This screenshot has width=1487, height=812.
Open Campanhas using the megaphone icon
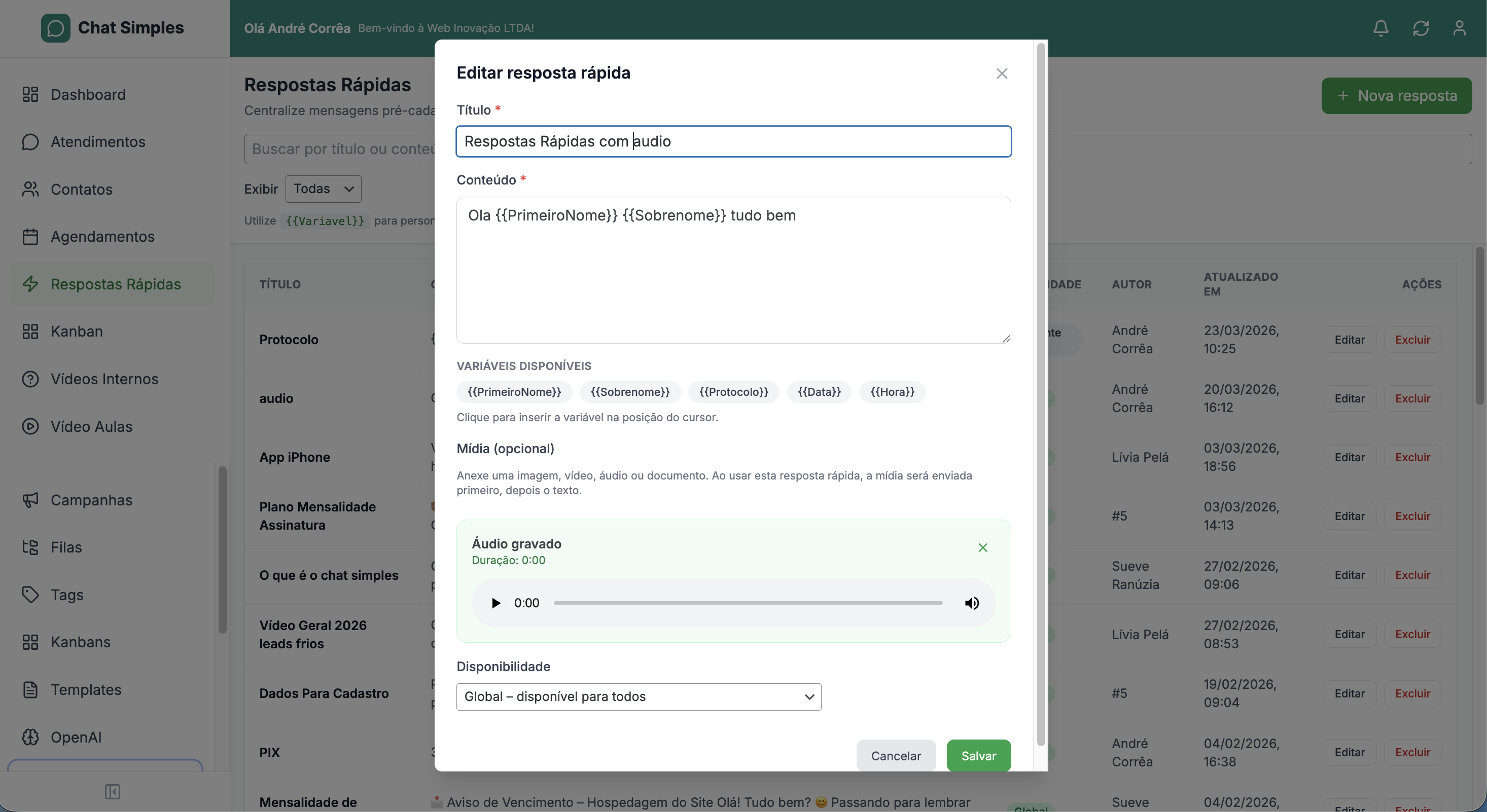tap(30, 500)
